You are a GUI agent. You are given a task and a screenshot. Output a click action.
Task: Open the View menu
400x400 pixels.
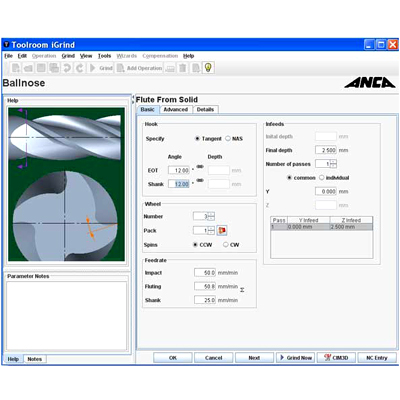86,56
